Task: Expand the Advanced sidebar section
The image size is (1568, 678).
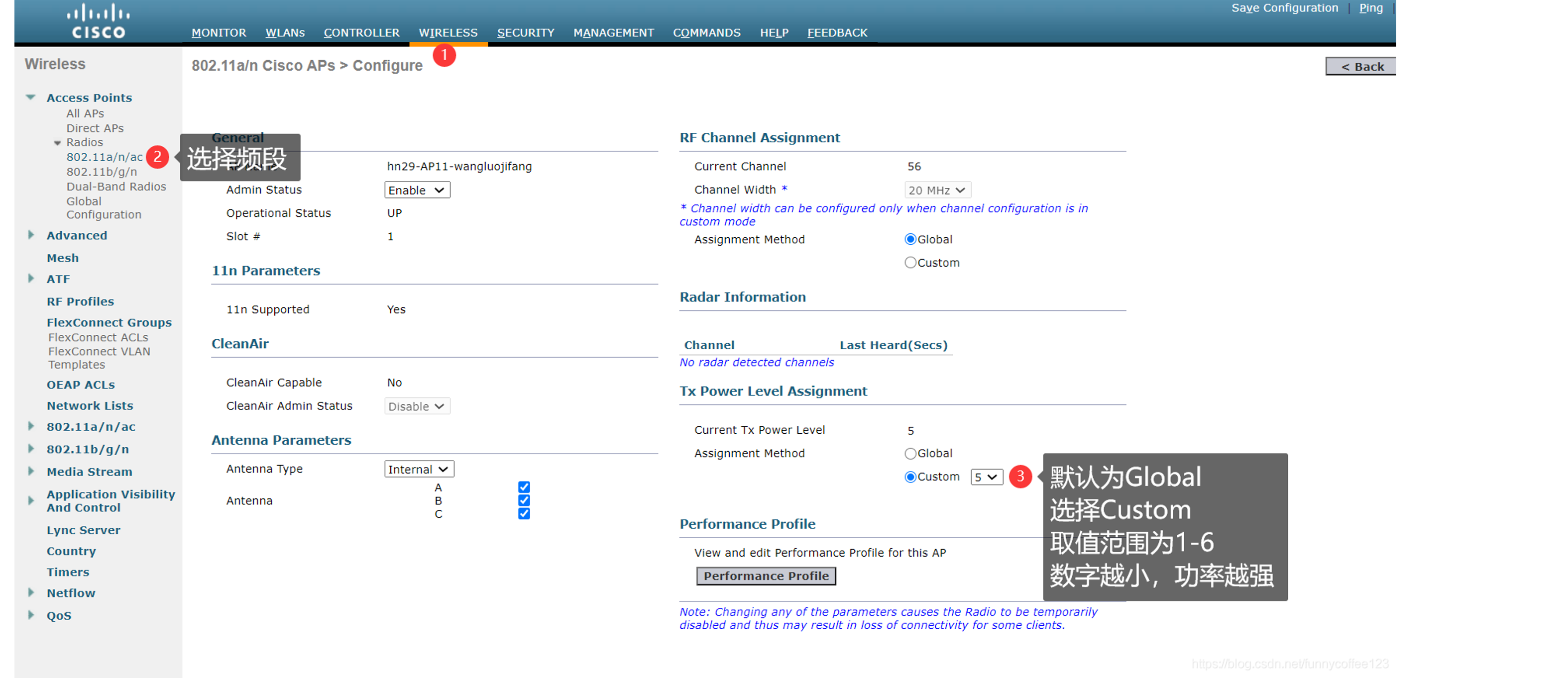Action: click(32, 235)
